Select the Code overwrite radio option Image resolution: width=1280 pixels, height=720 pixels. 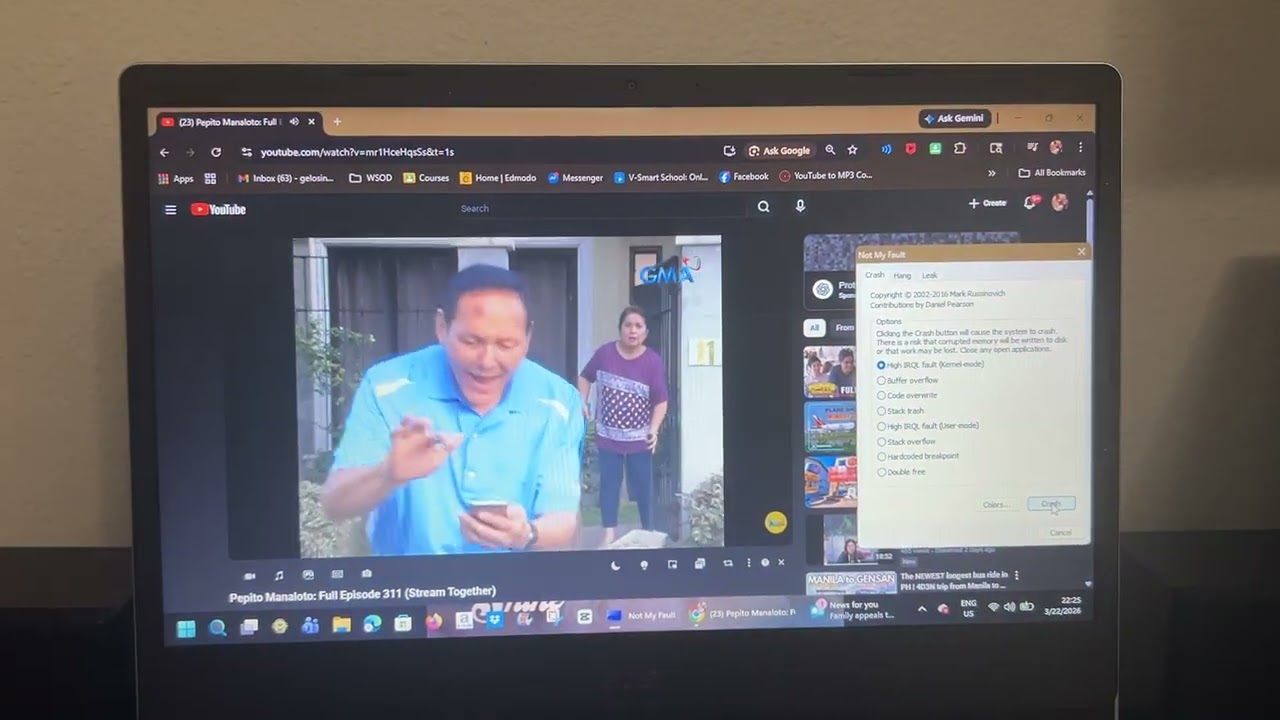pyautogui.click(x=907, y=395)
